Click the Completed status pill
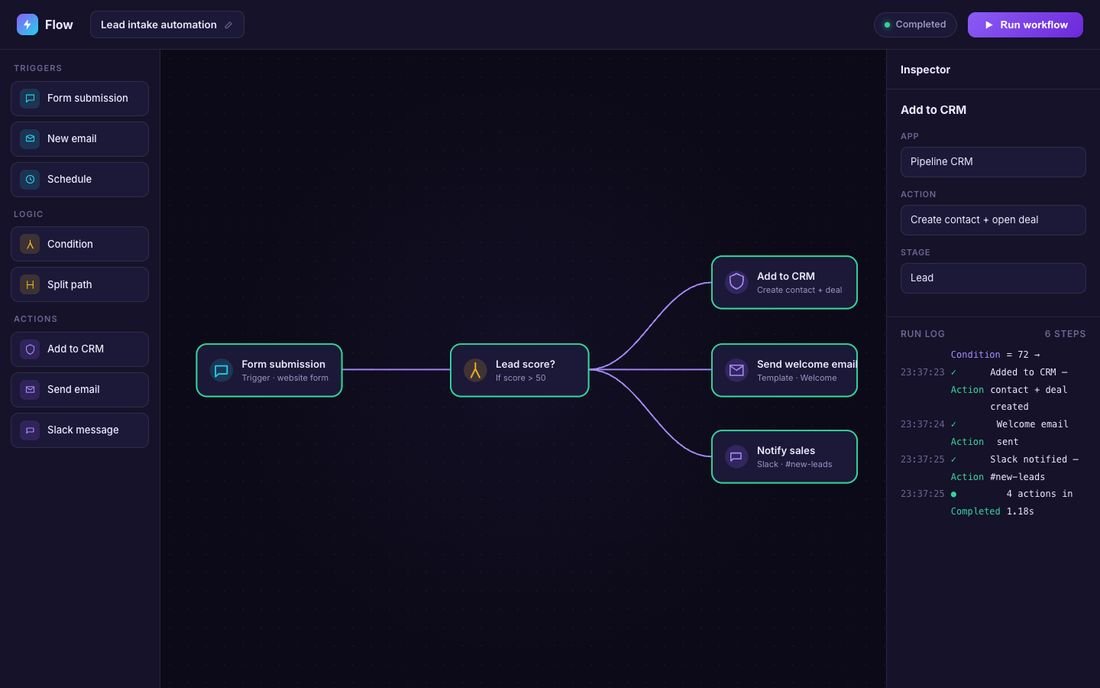The width and height of the screenshot is (1100, 688). (x=915, y=25)
